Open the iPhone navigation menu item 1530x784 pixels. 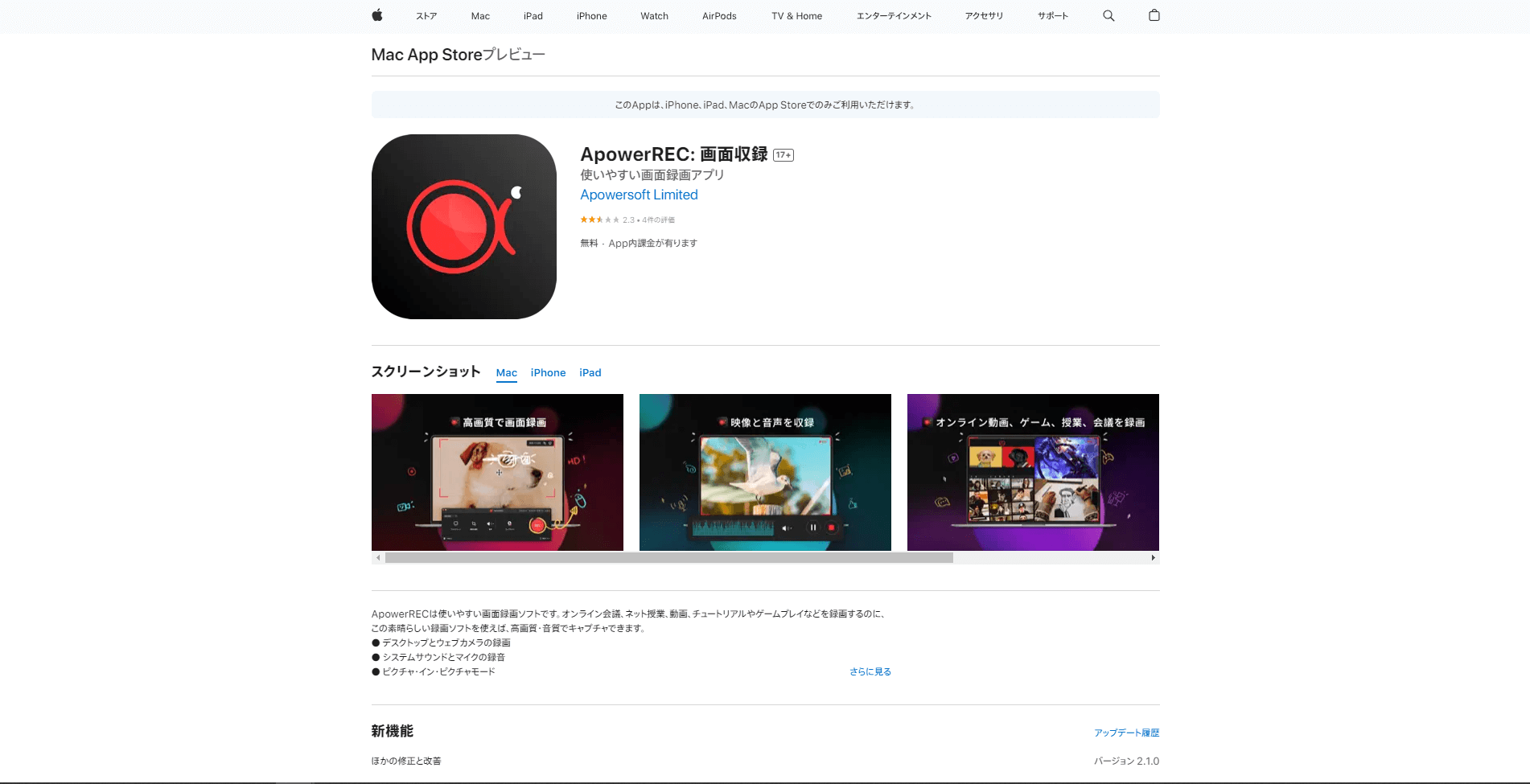[592, 16]
